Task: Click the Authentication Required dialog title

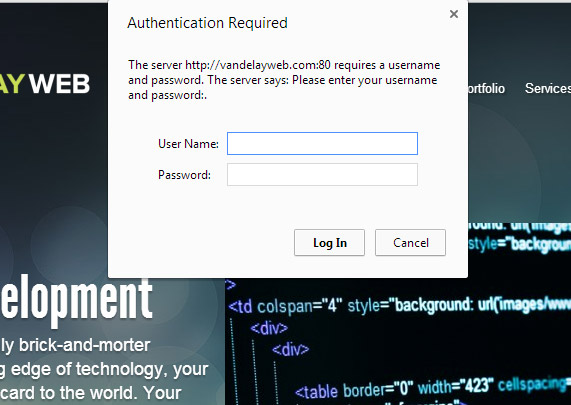Action: [x=207, y=23]
